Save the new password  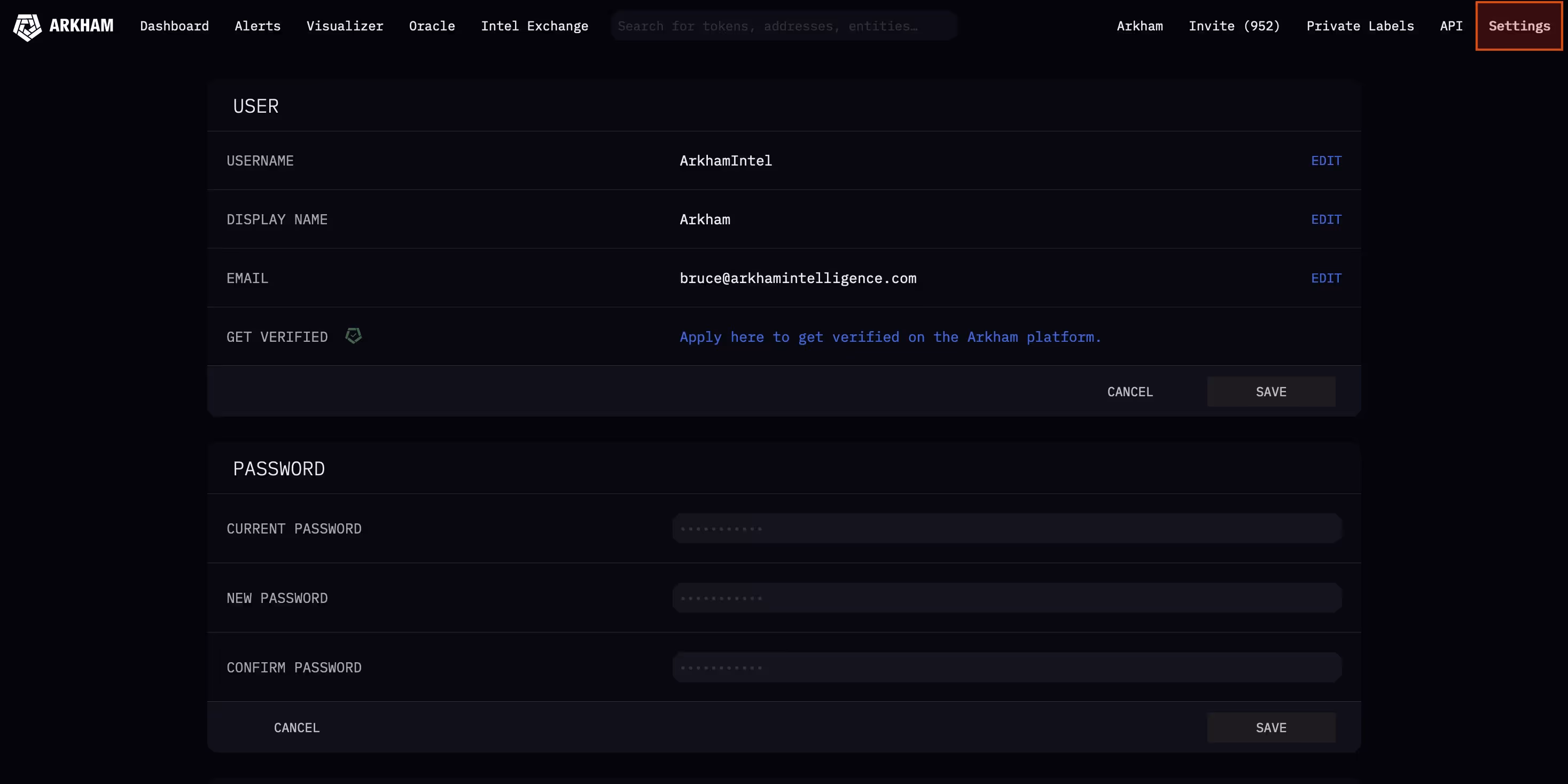(1270, 728)
